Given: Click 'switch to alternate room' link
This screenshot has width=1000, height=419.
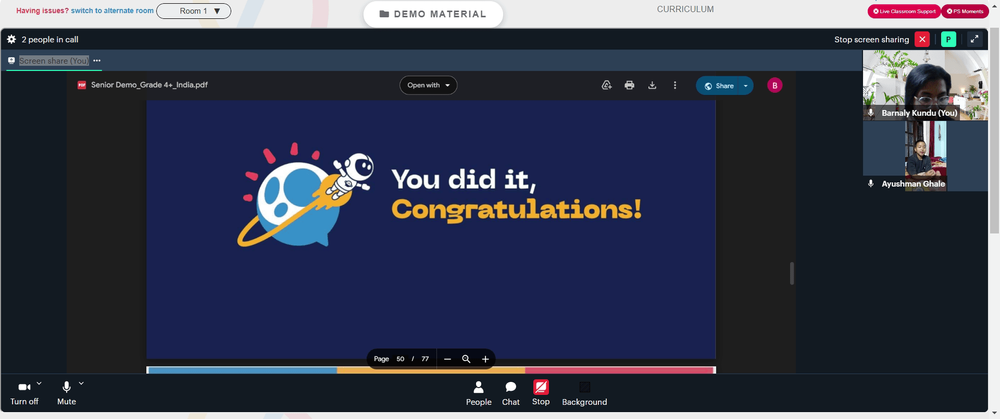Looking at the screenshot, I should click(x=112, y=11).
